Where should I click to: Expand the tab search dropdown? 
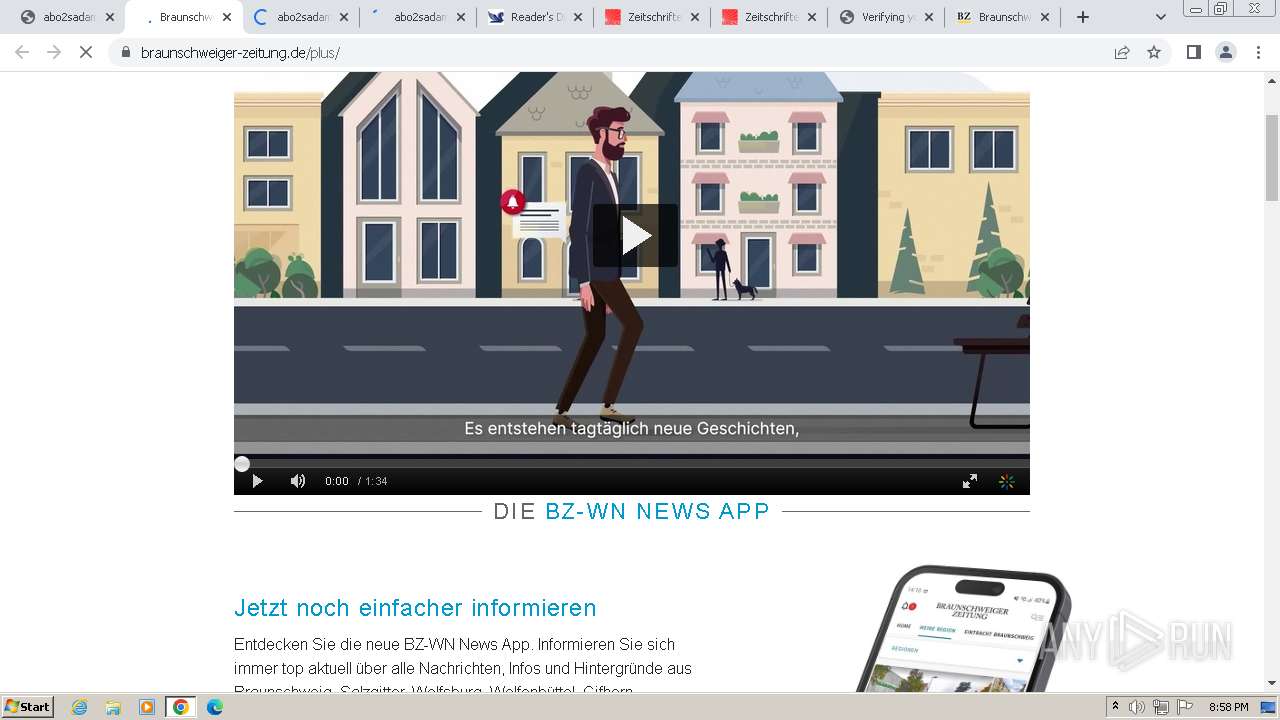(x=1160, y=17)
